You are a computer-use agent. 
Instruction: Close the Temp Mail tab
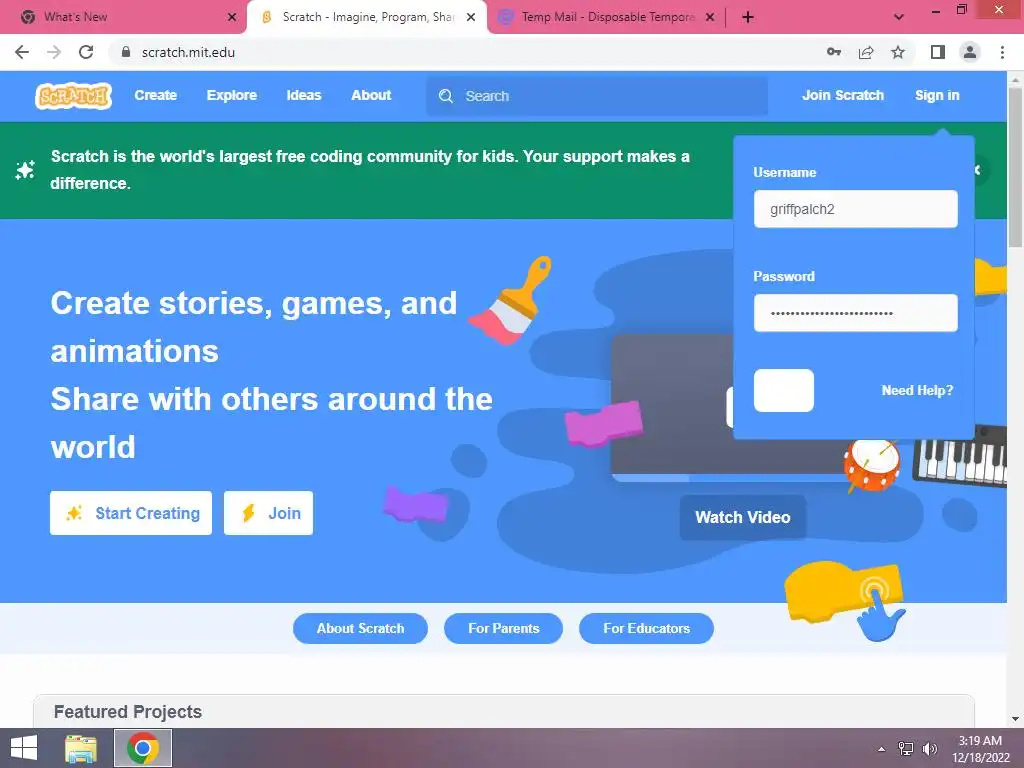point(710,17)
